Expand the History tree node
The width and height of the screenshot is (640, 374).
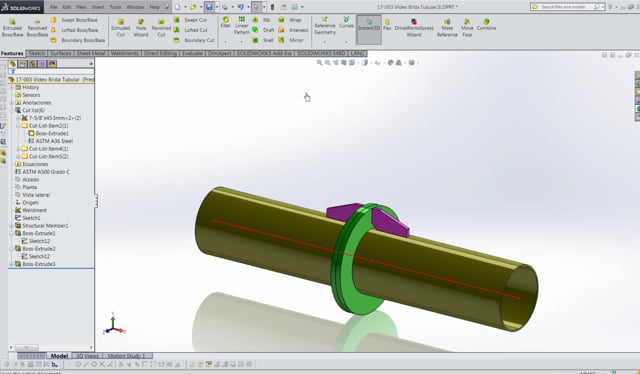click(12, 87)
